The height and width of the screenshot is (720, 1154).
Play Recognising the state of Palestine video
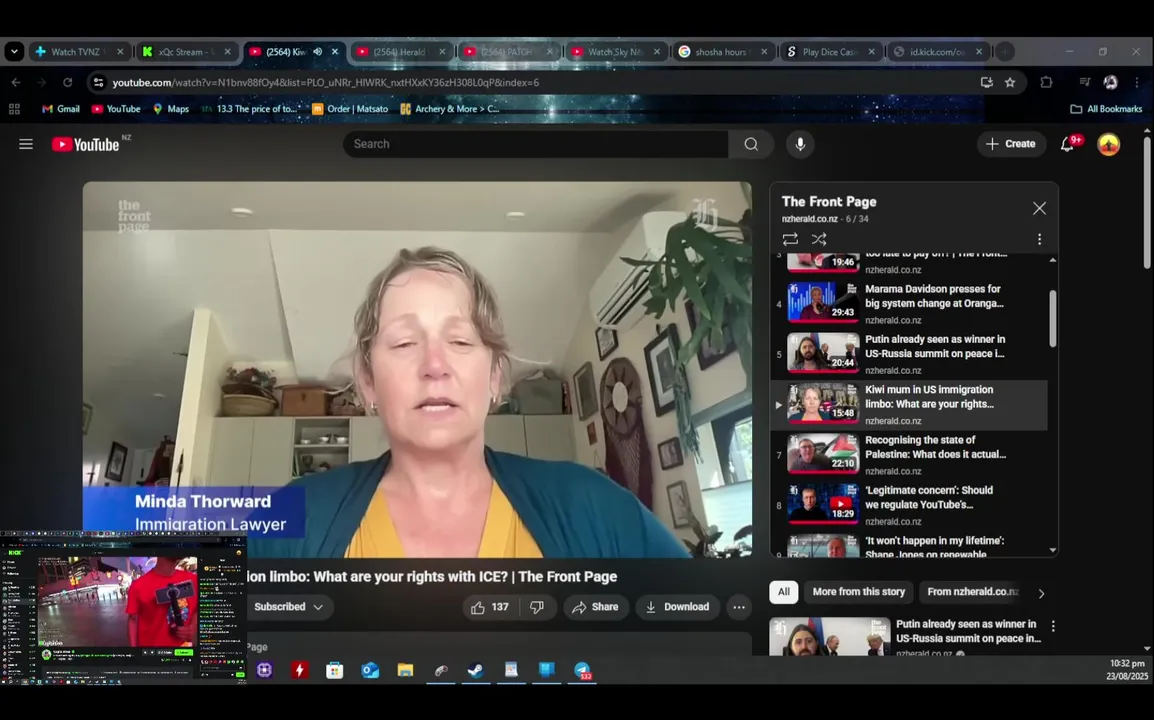pyautogui.click(x=908, y=454)
